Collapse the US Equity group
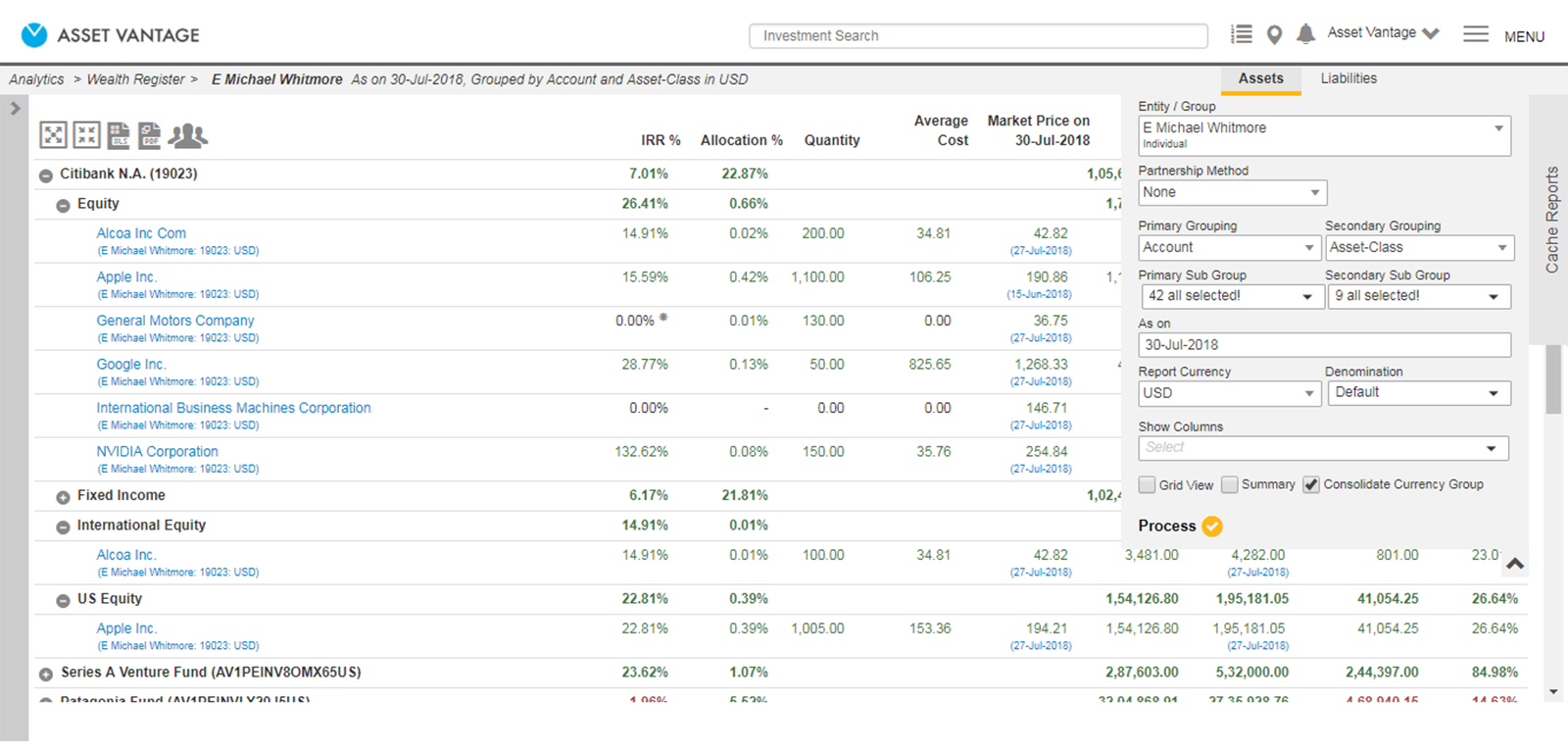This screenshot has height=753, width=1568. (x=63, y=601)
